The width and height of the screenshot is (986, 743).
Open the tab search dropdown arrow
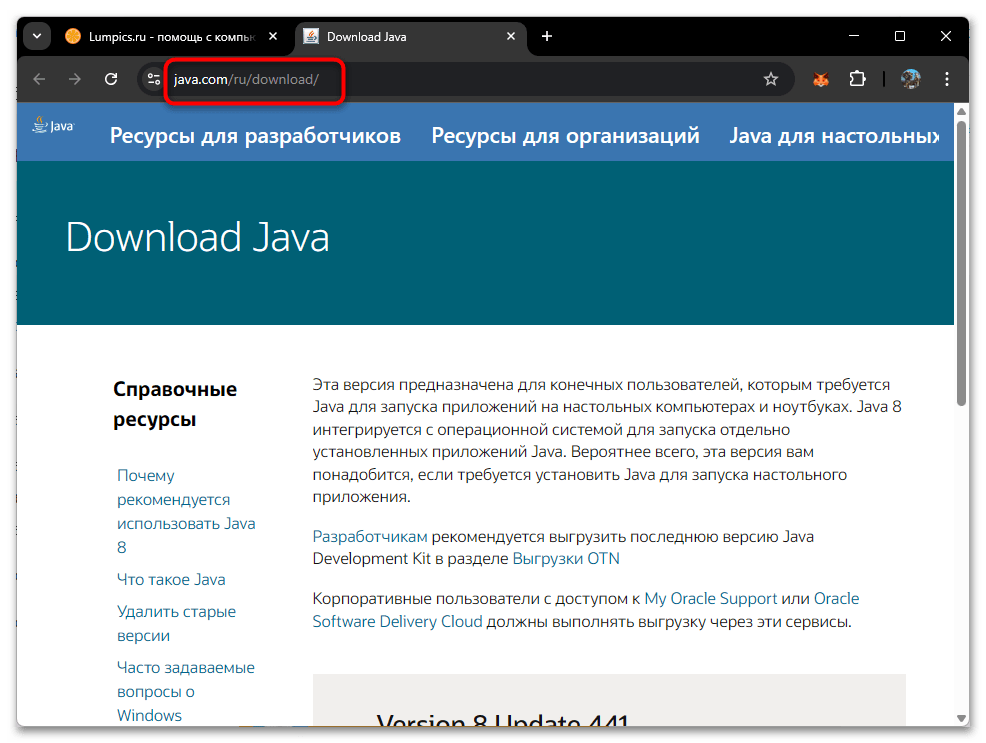[x=37, y=36]
